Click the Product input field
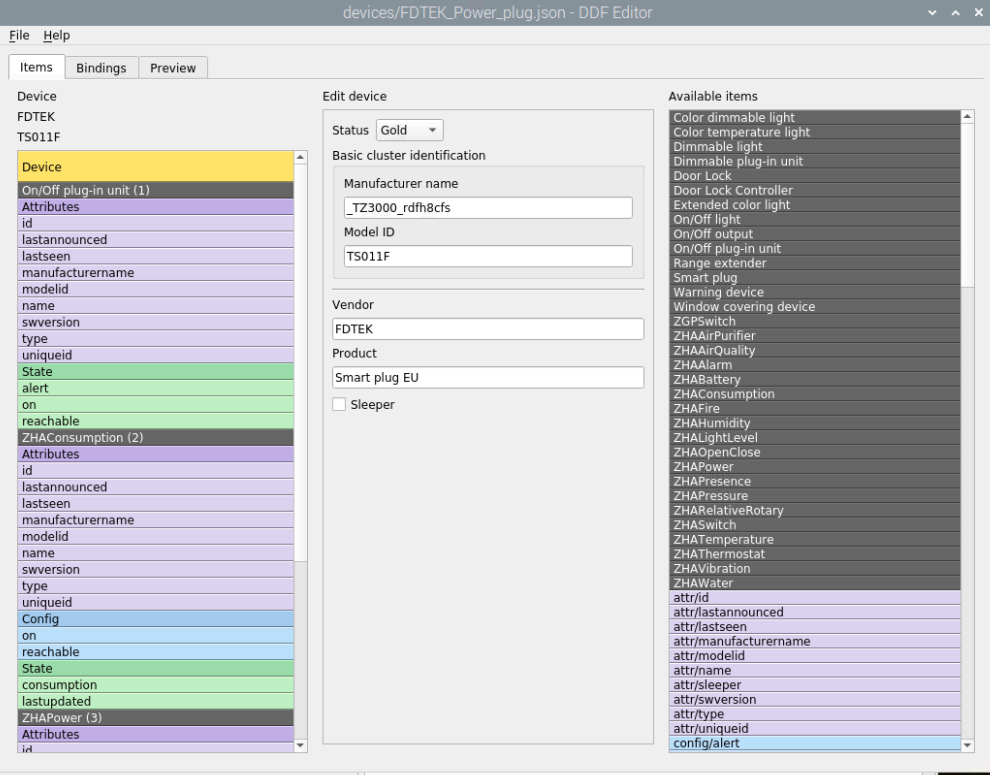This screenshot has width=990, height=775. click(x=487, y=376)
